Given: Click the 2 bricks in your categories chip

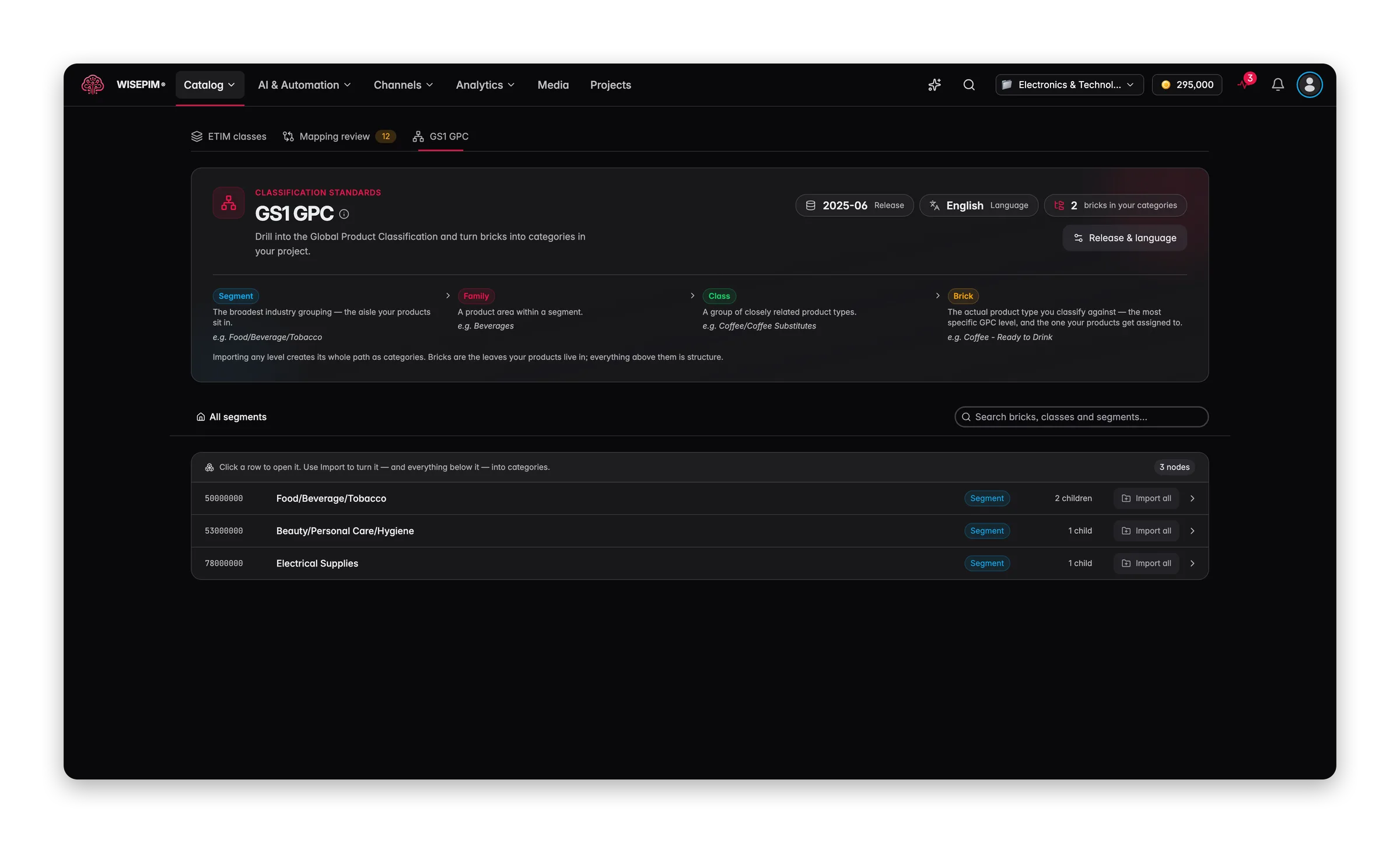Looking at the screenshot, I should pos(1115,205).
